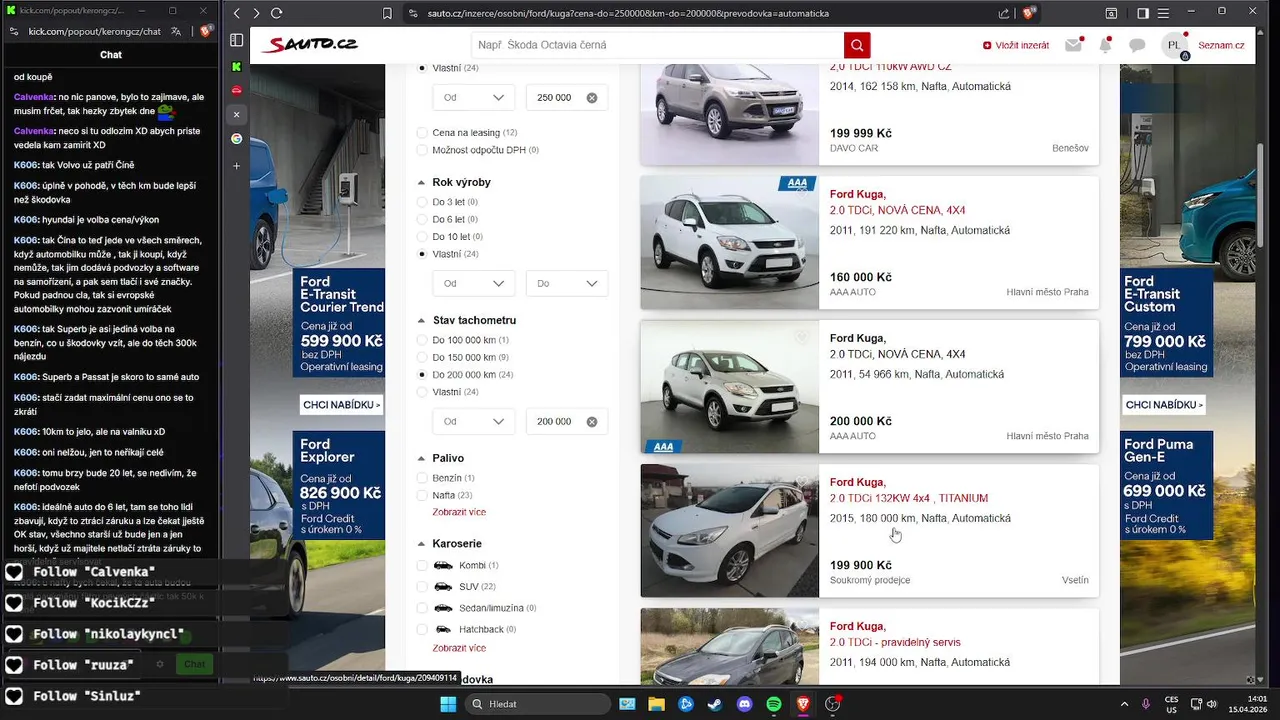Select 'Do 6 let' year radio
Viewport: 1280px width, 720px height.
[x=422, y=219]
